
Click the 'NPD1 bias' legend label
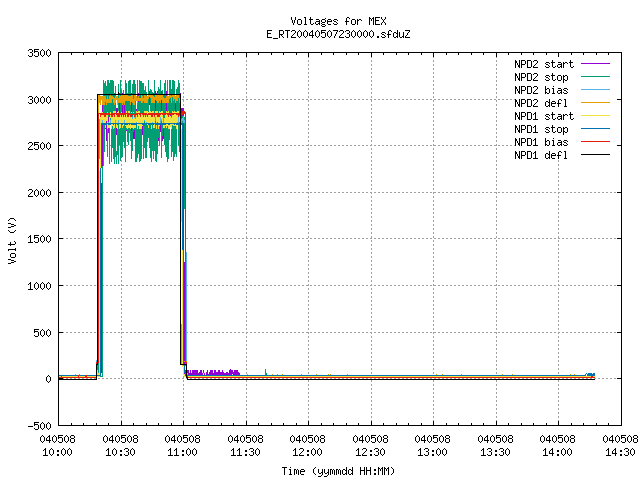(x=541, y=142)
